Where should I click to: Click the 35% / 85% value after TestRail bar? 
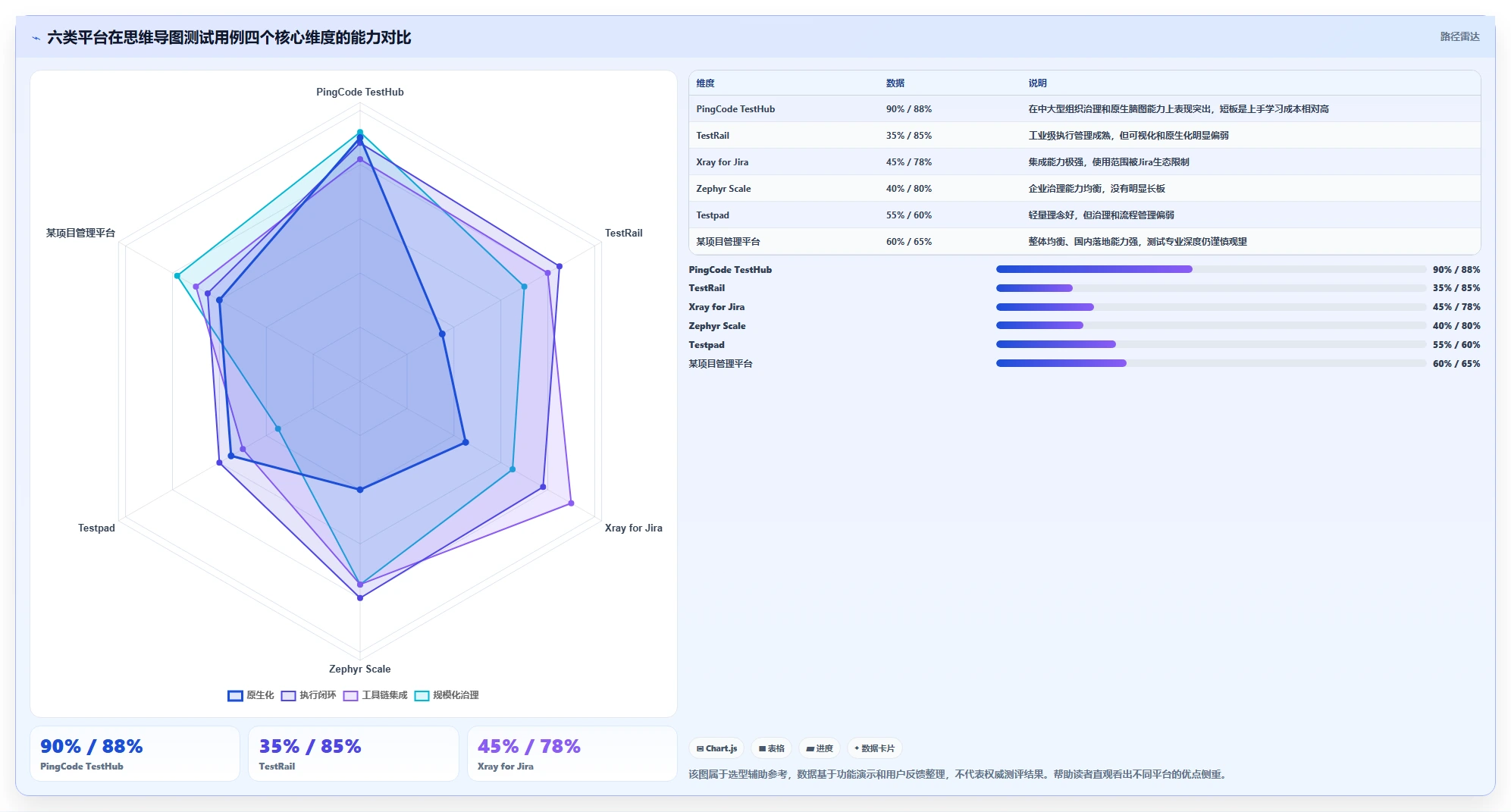[x=1456, y=288]
